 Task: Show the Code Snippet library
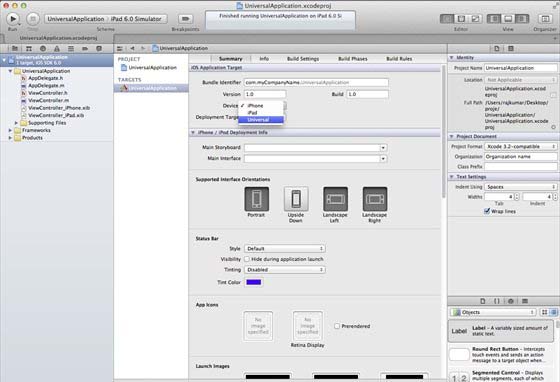tap(497, 301)
